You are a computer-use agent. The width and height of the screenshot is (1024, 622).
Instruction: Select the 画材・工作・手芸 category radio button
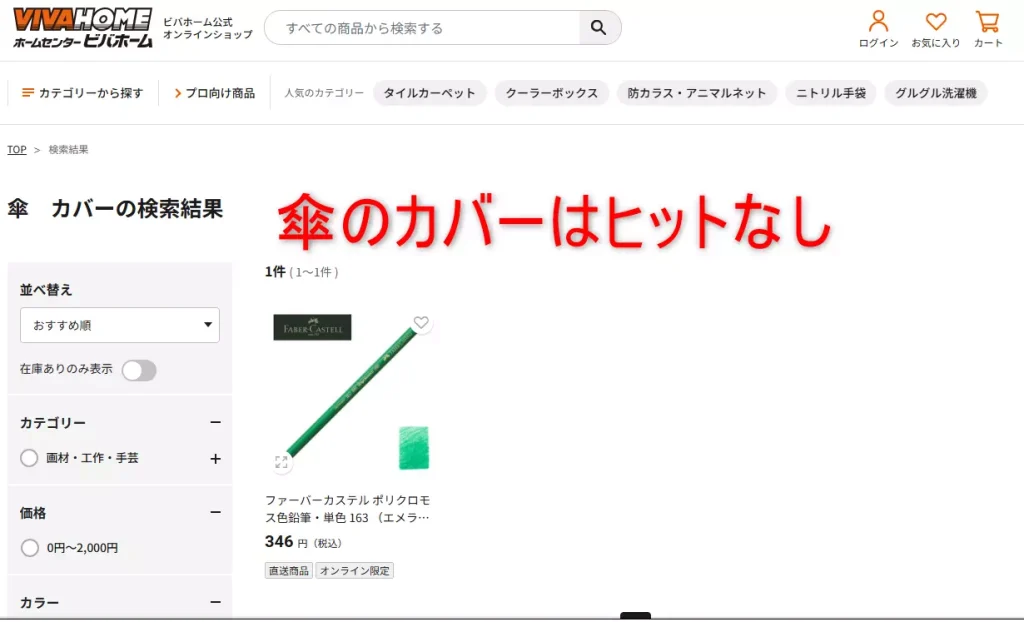(x=29, y=459)
